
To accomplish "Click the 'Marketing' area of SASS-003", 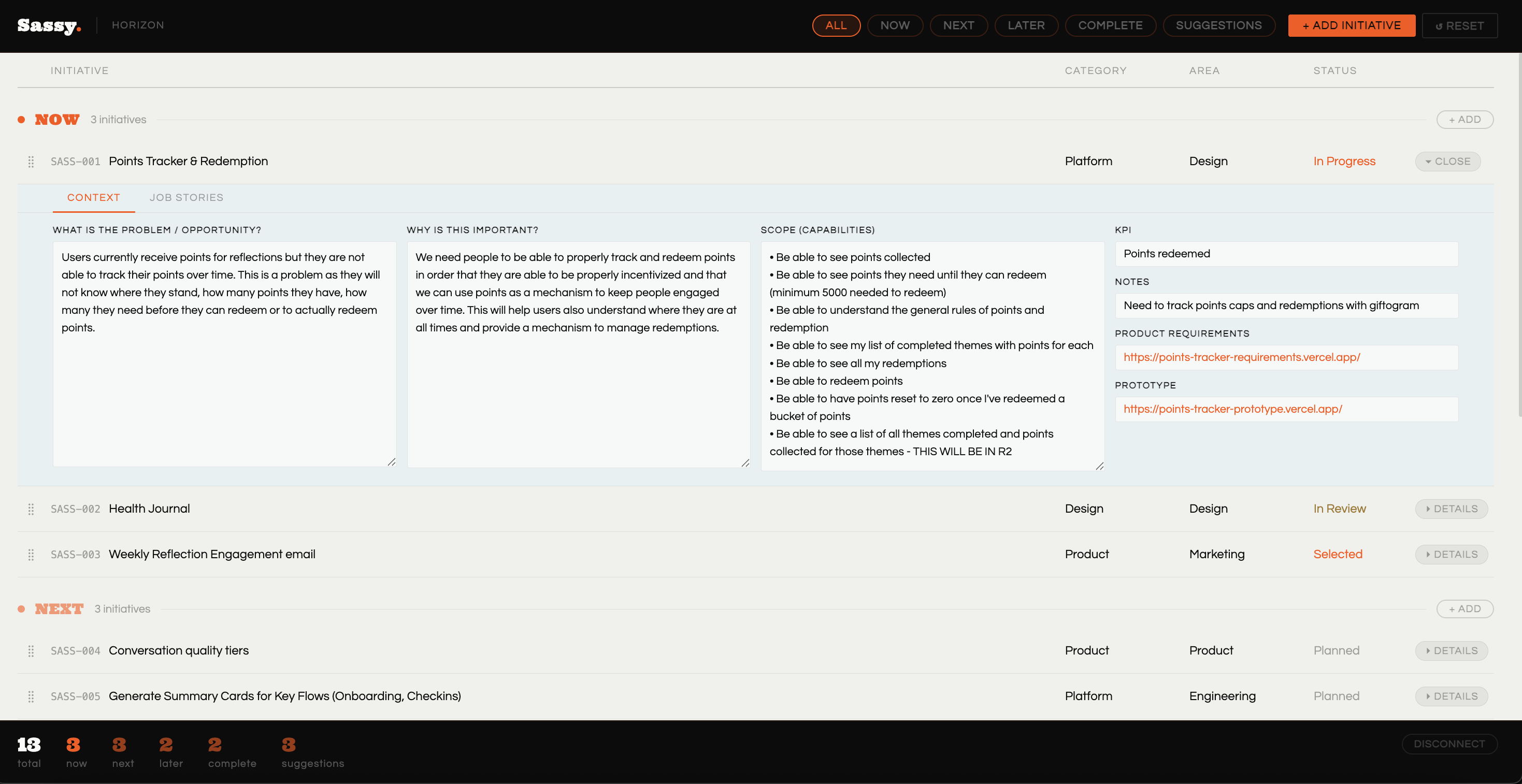I will [1216, 554].
